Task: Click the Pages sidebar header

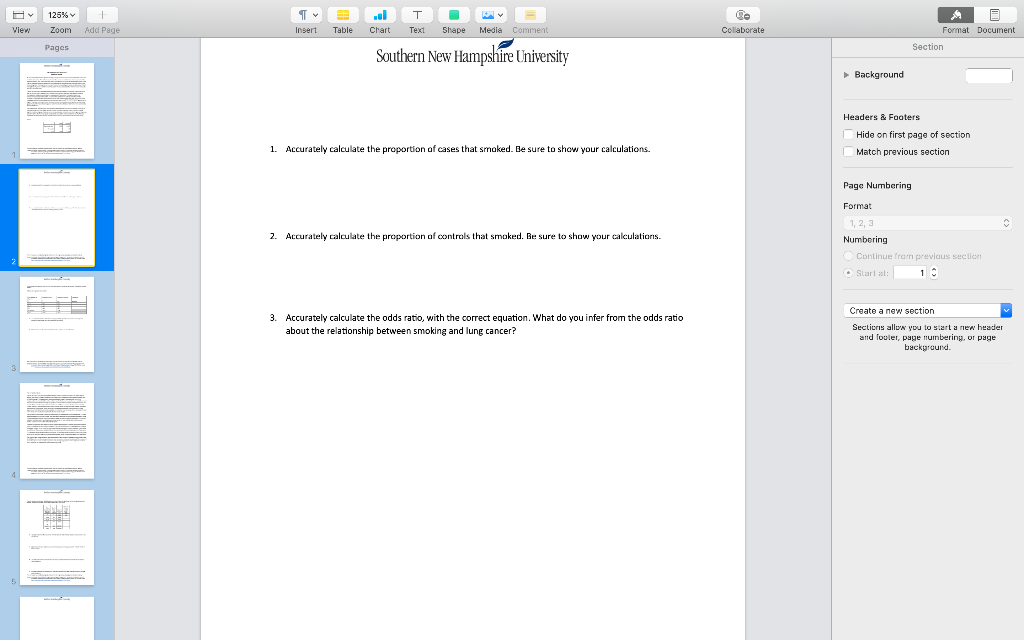Action: pos(57,48)
